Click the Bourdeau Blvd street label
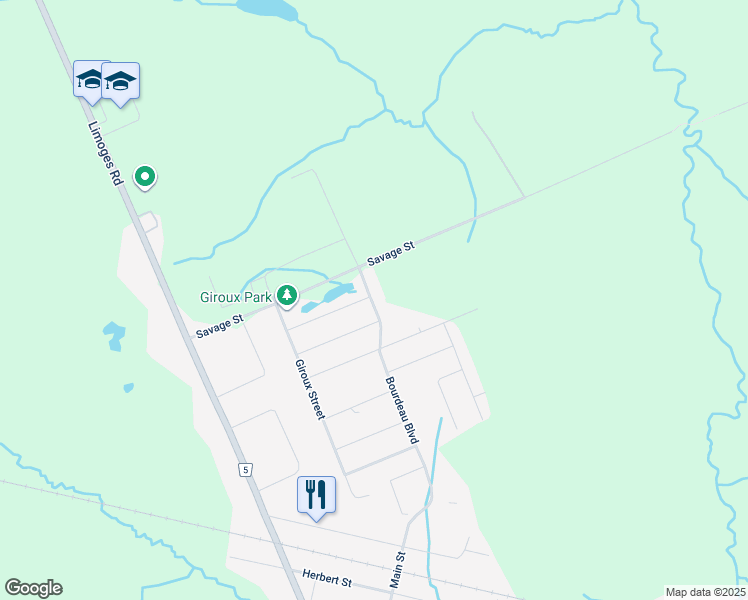This screenshot has width=748, height=600. (402, 410)
